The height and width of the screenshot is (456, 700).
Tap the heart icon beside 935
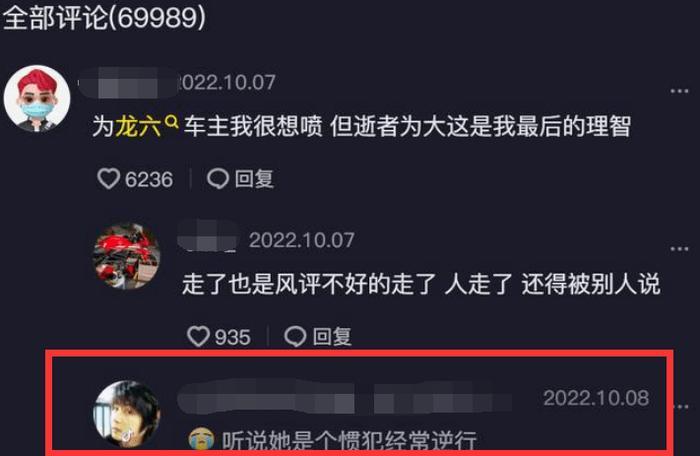pos(198,336)
